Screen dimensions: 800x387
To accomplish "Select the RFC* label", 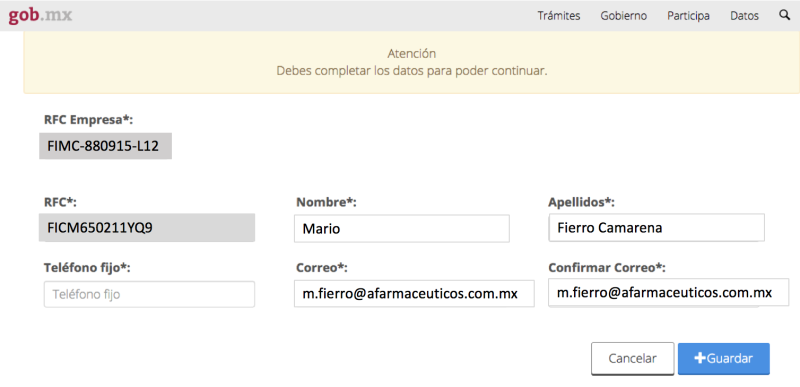I will tap(61, 202).
